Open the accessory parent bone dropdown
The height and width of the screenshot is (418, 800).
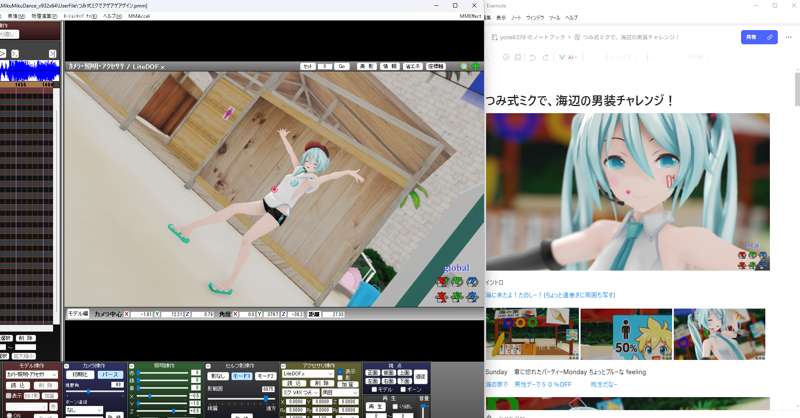[340, 392]
